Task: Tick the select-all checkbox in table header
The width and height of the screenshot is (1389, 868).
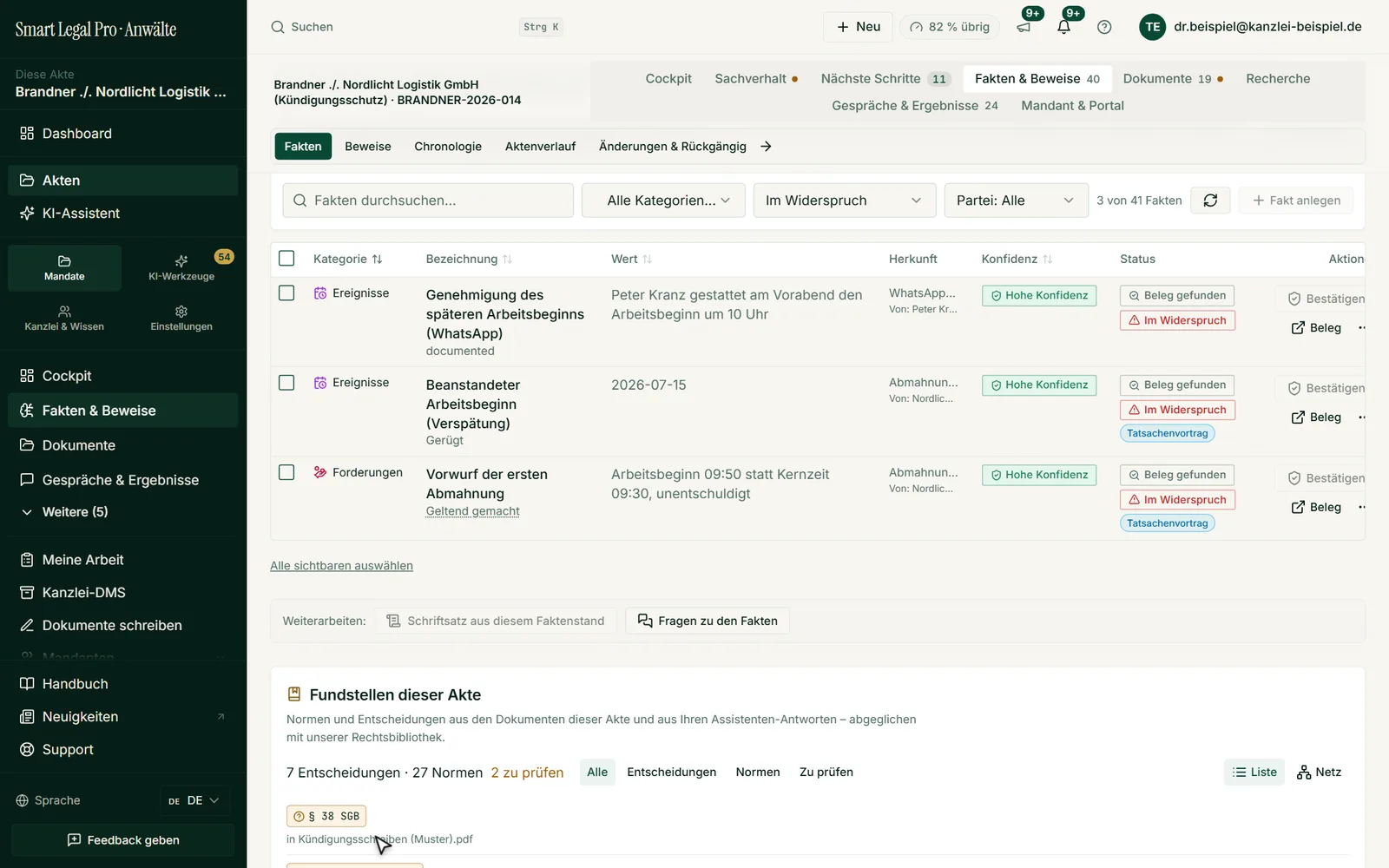Action: pos(286,259)
